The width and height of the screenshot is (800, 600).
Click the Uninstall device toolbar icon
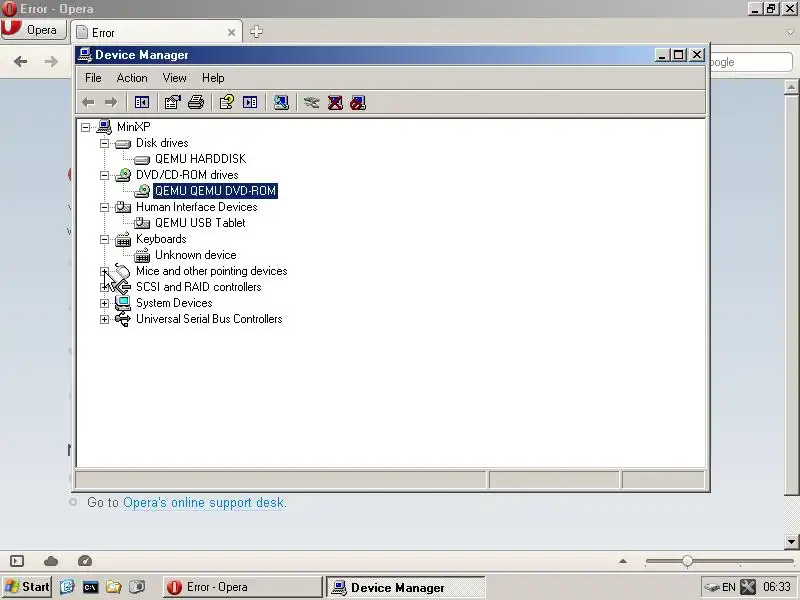[x=335, y=103]
